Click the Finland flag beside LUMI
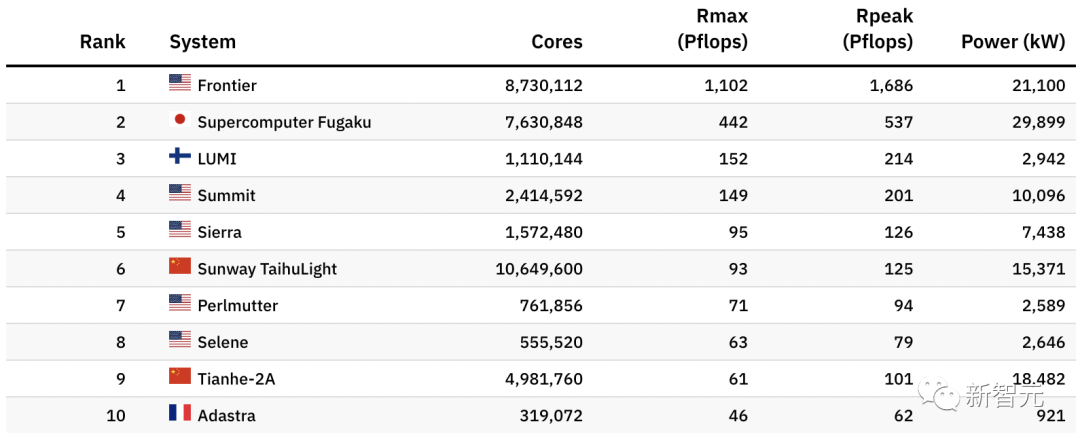The height and width of the screenshot is (443, 1080). [180, 157]
